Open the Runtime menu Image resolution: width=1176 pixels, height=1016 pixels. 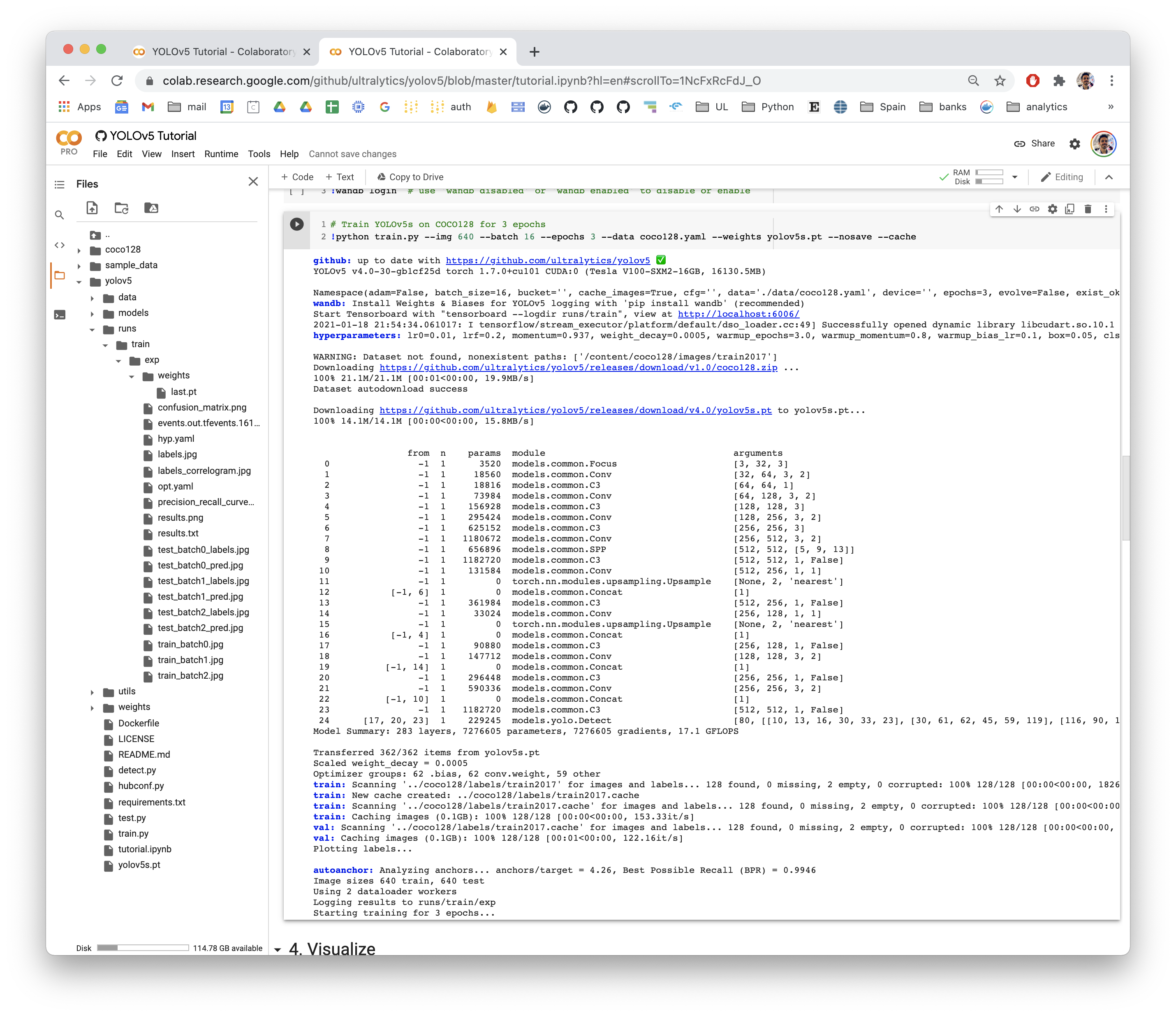click(x=221, y=154)
